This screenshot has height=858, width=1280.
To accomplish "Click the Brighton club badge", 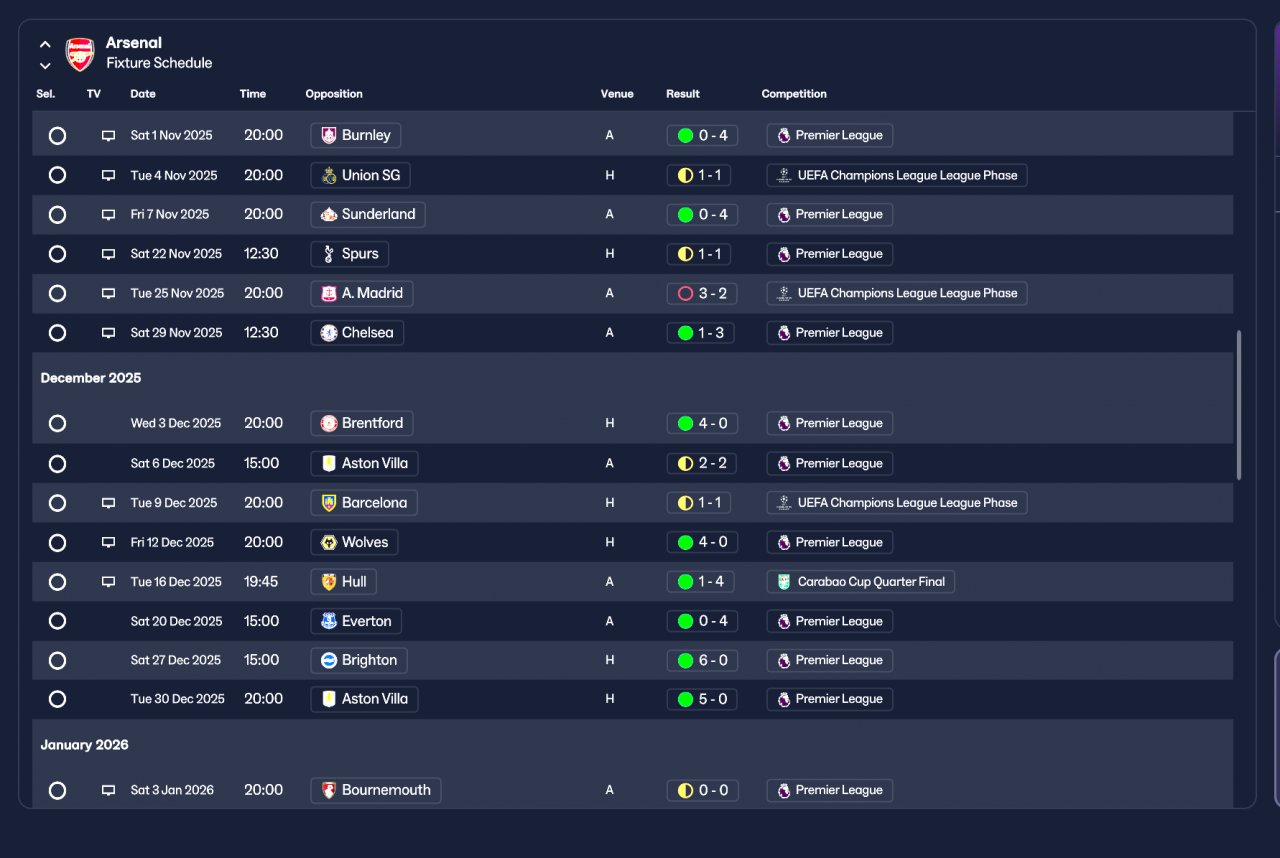I will coord(329,660).
